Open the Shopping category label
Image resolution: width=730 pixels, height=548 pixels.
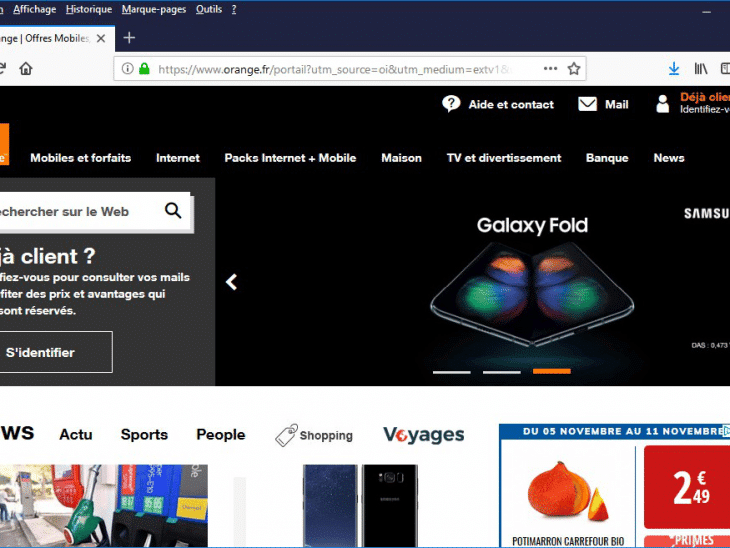[x=326, y=435]
